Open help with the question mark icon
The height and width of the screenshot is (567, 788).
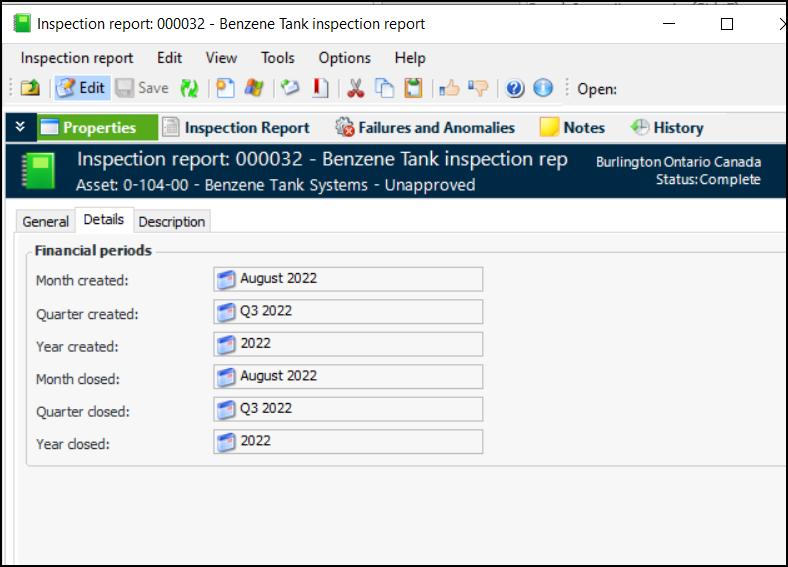[x=515, y=88]
